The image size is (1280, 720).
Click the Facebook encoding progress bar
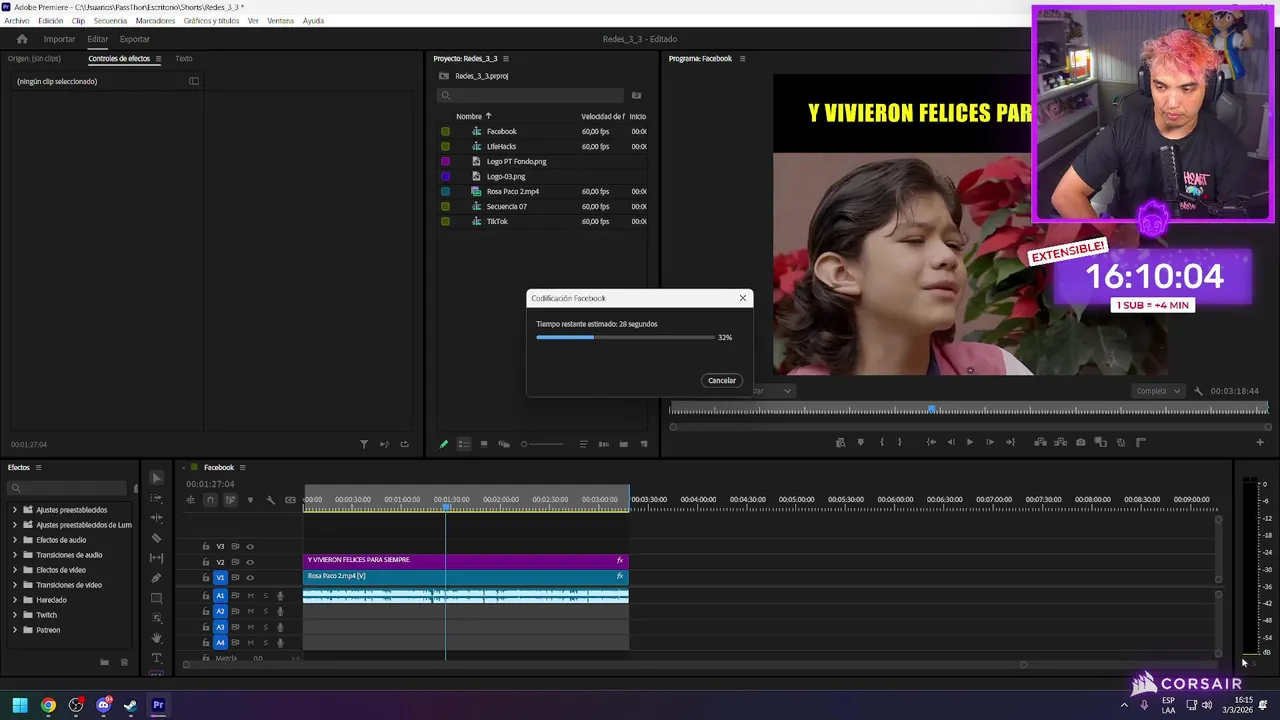625,337
